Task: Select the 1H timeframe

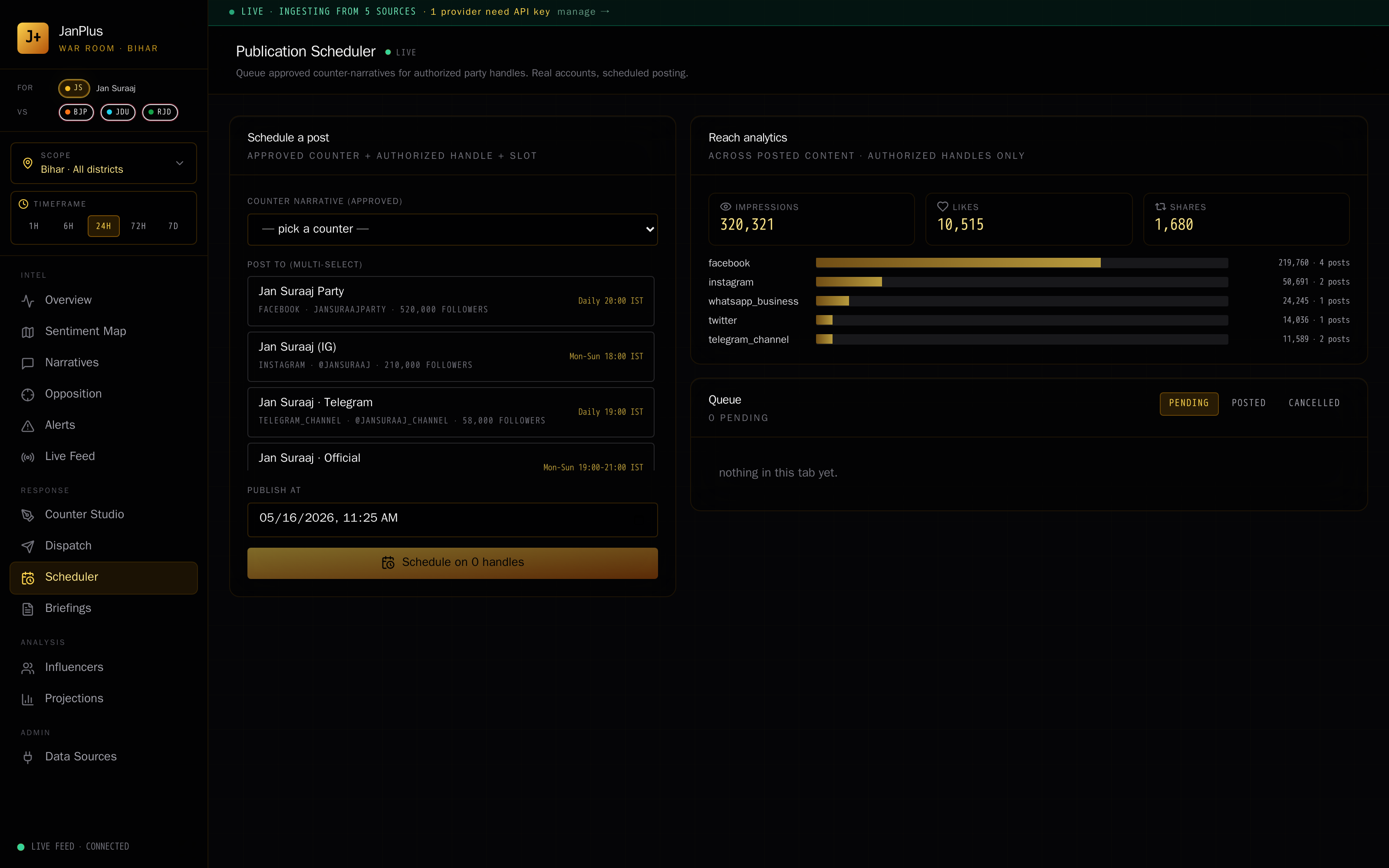Action: click(34, 226)
